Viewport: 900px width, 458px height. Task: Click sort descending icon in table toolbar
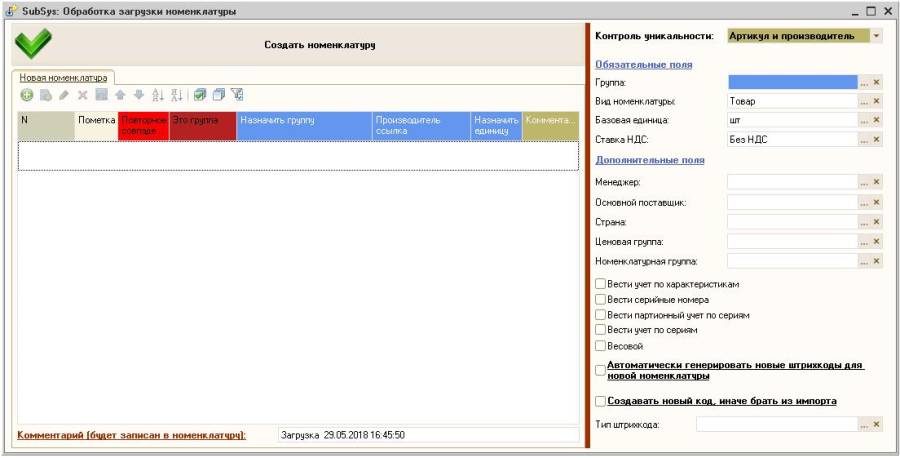(x=173, y=94)
